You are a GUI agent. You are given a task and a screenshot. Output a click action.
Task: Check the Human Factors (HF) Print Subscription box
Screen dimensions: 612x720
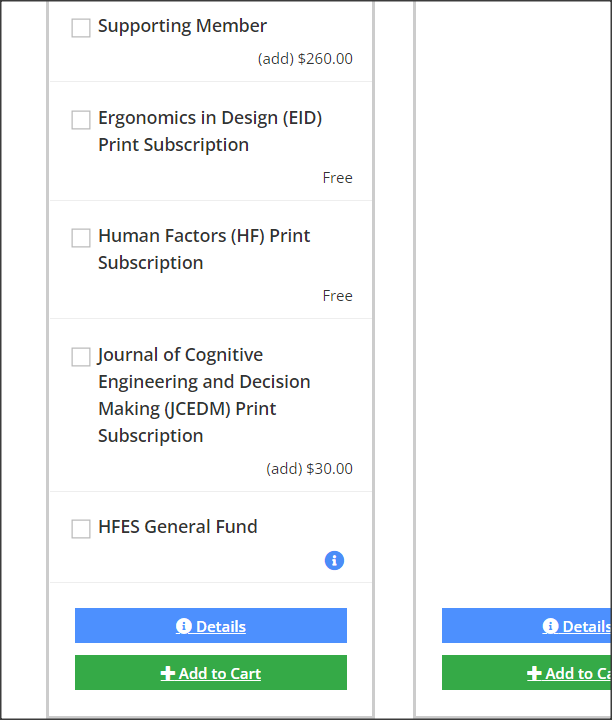point(81,238)
